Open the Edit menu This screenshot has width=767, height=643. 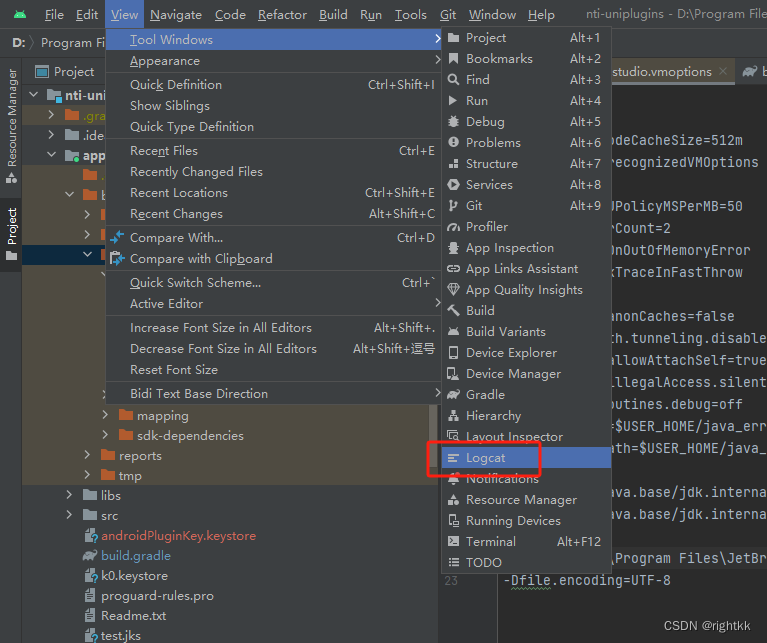point(87,15)
